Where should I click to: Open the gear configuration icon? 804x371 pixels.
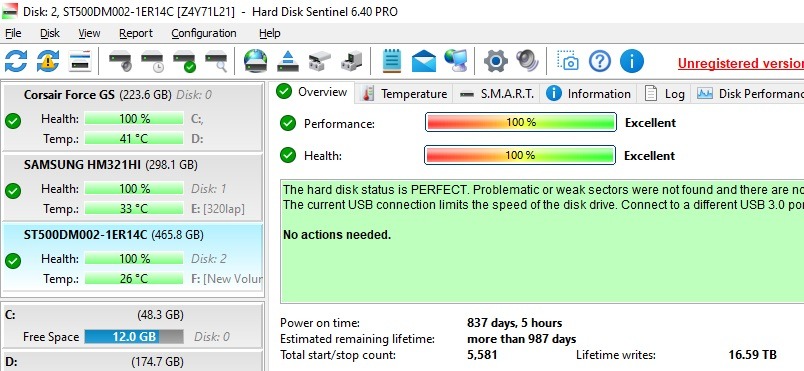click(496, 61)
